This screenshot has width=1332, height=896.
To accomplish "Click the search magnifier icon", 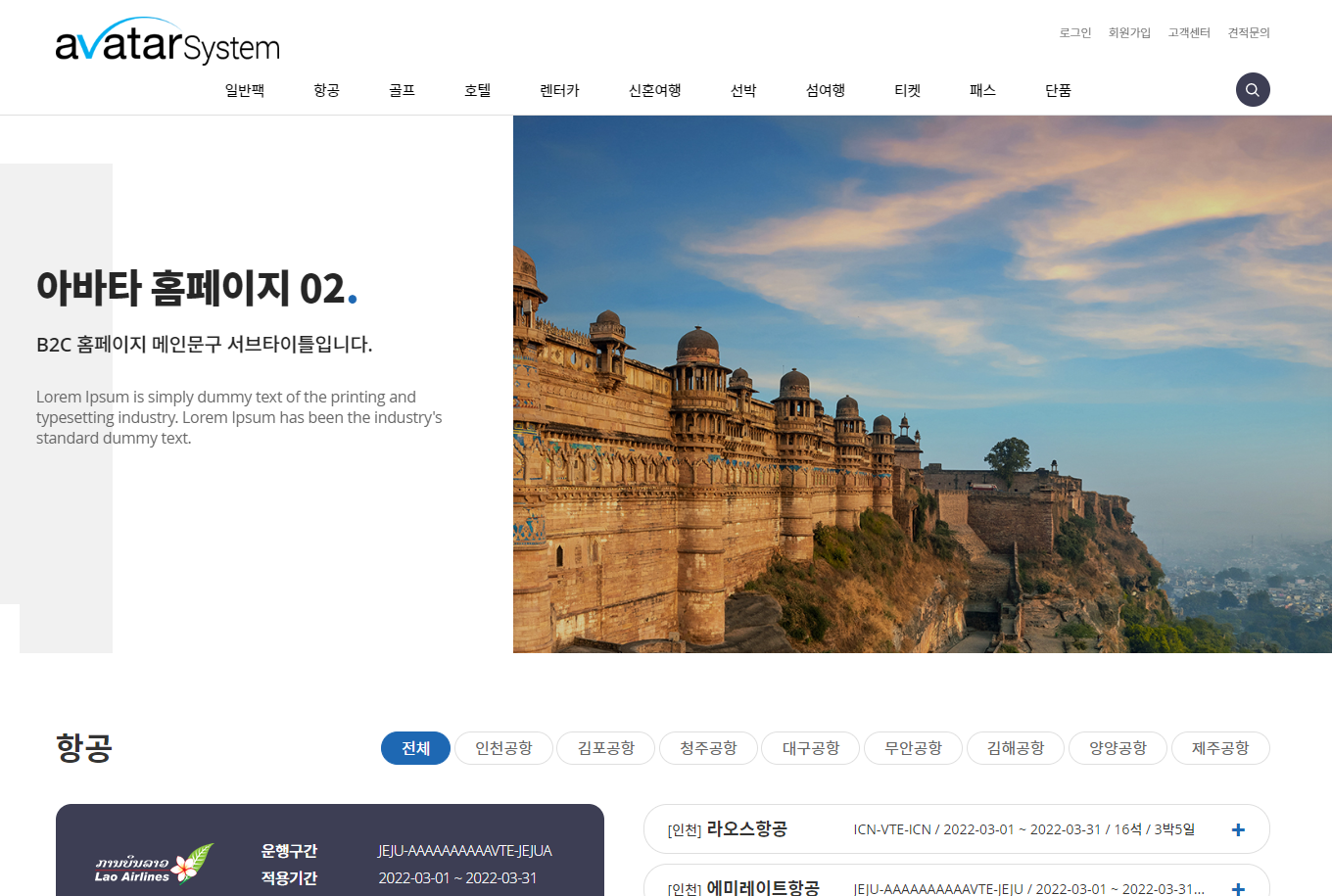I will (1252, 90).
